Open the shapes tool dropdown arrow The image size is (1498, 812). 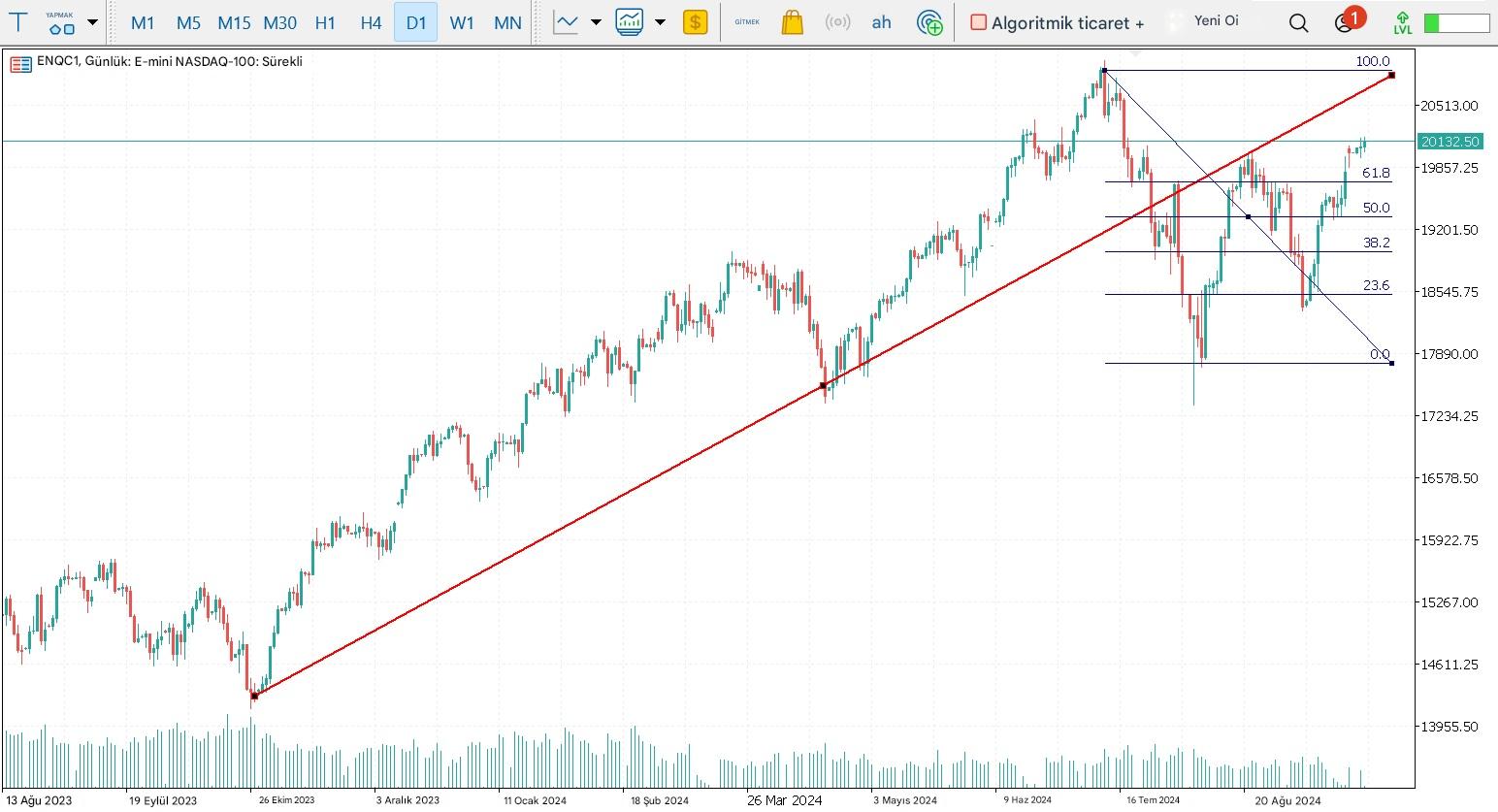click(92, 21)
